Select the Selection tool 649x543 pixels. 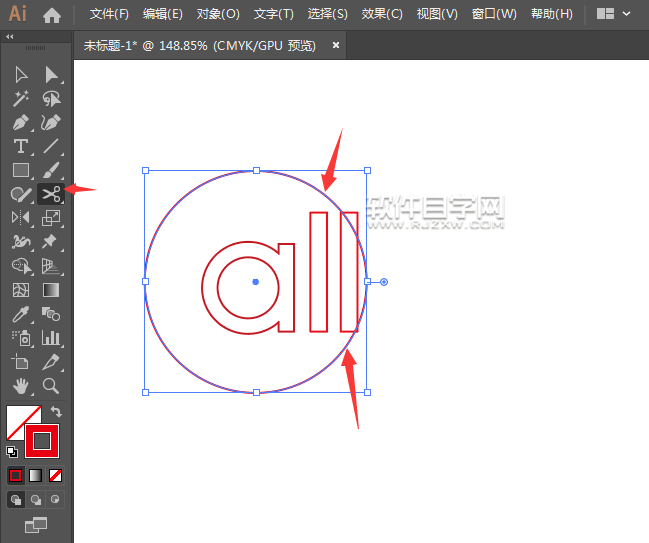tap(21, 75)
